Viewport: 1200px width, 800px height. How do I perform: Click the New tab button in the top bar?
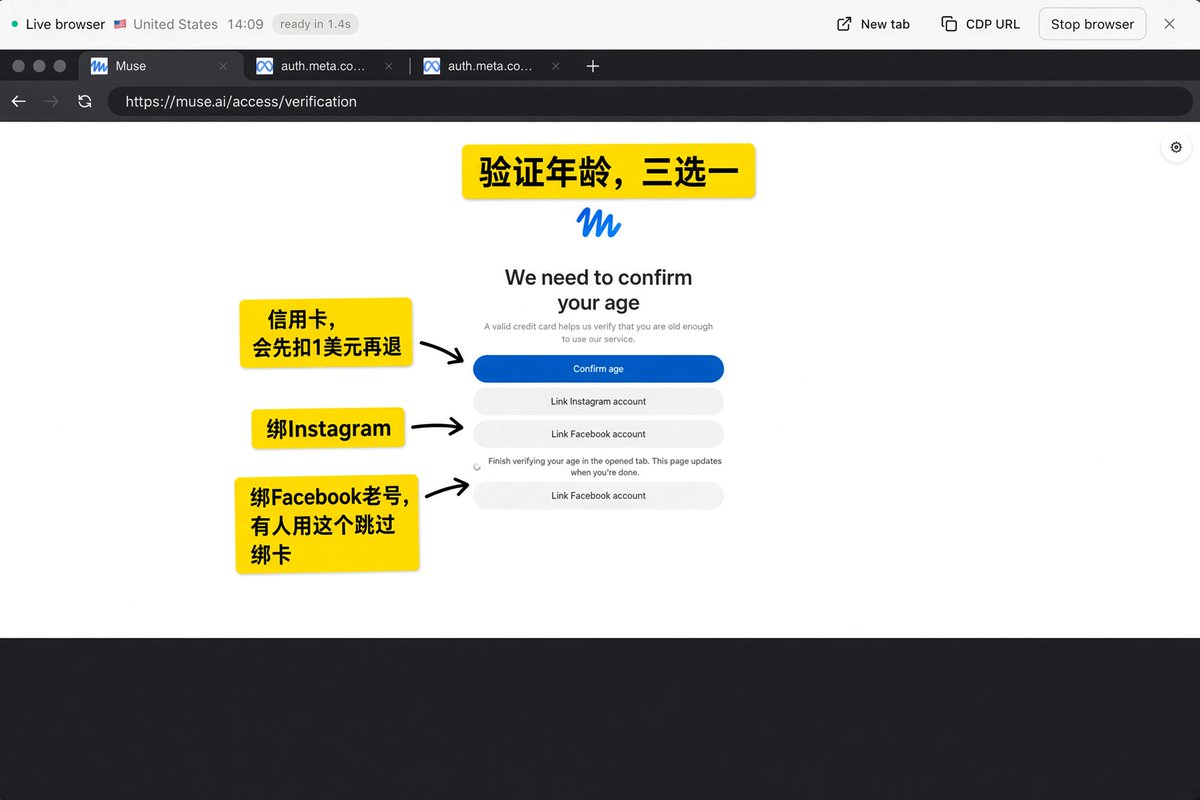(x=873, y=24)
